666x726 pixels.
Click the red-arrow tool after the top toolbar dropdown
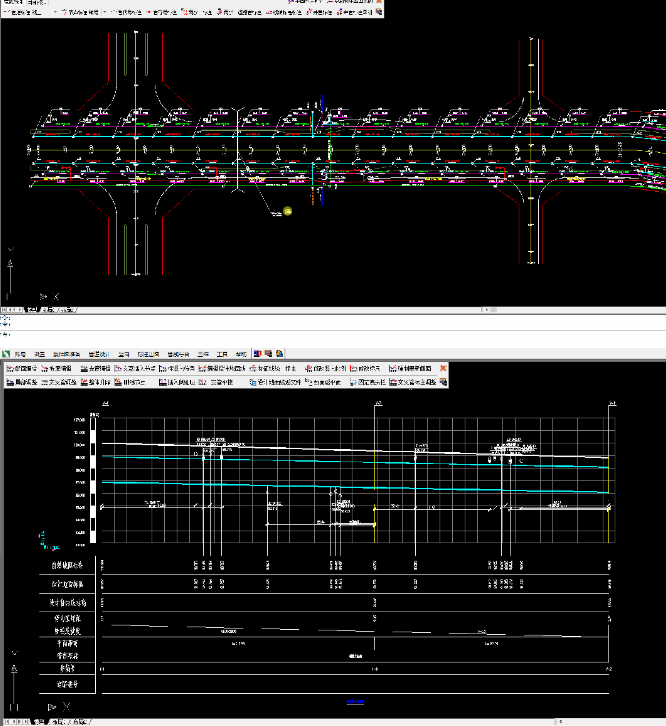pyautogui.click(x=63, y=11)
